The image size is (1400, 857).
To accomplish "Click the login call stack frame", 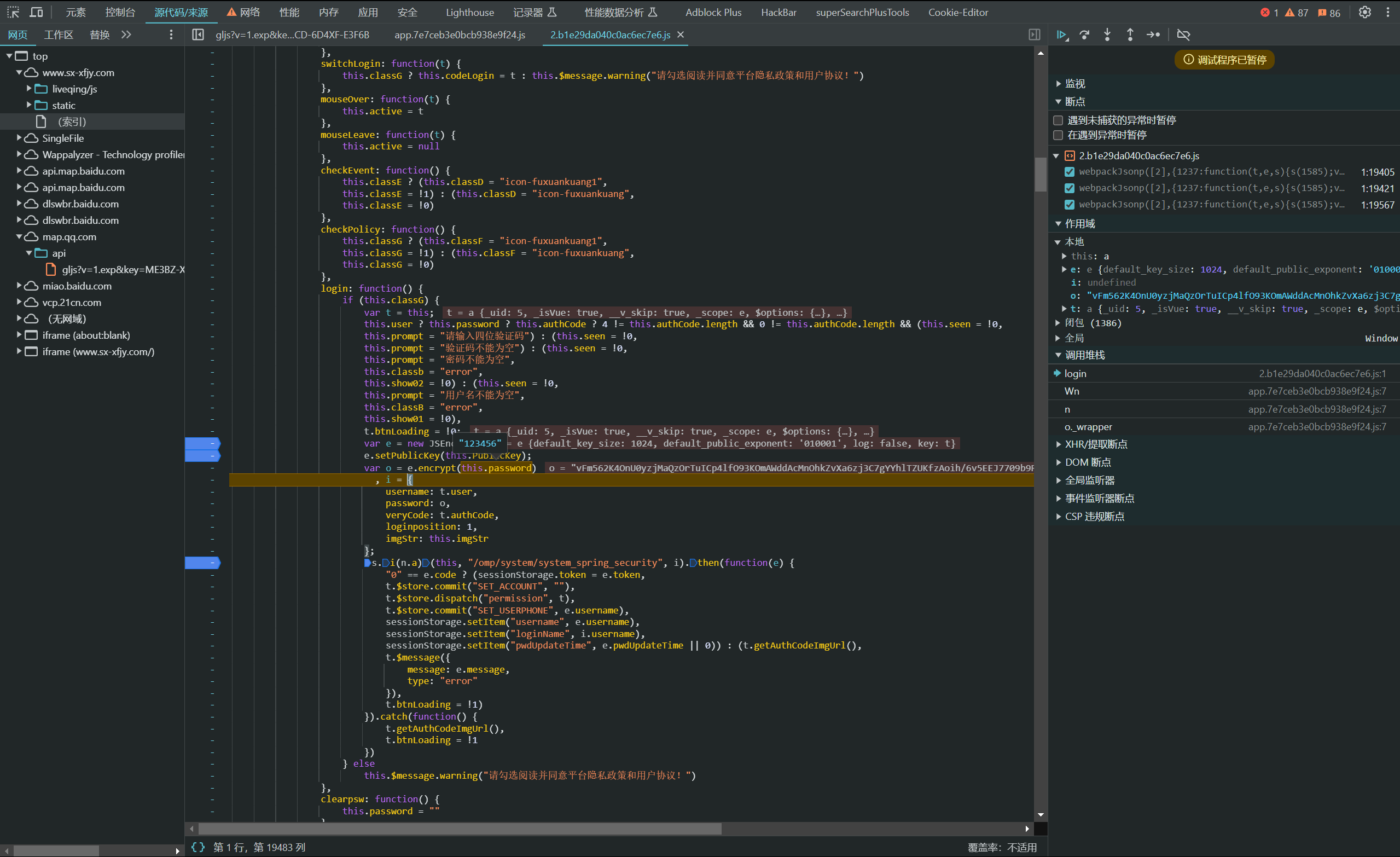I will 1224,373.
